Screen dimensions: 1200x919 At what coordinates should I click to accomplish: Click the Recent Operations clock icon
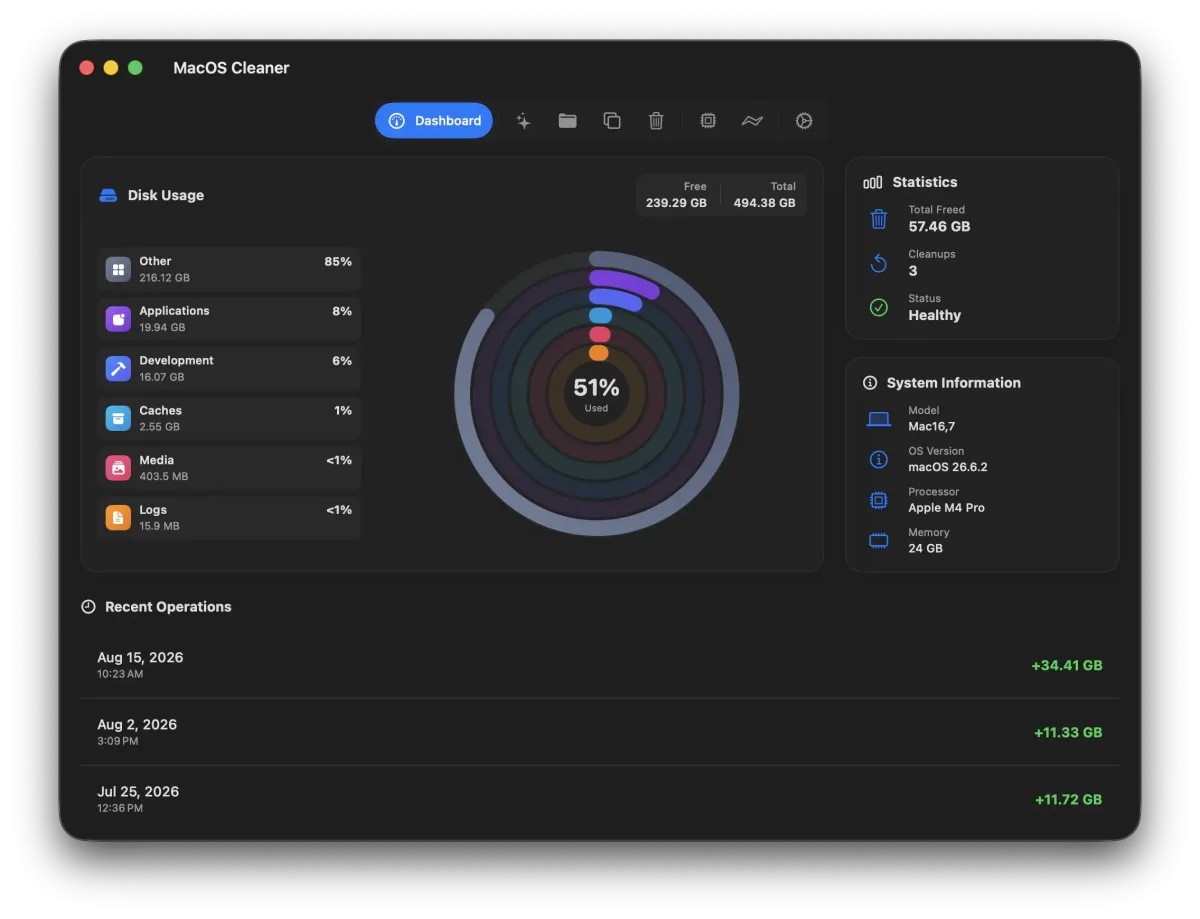pyautogui.click(x=88, y=607)
